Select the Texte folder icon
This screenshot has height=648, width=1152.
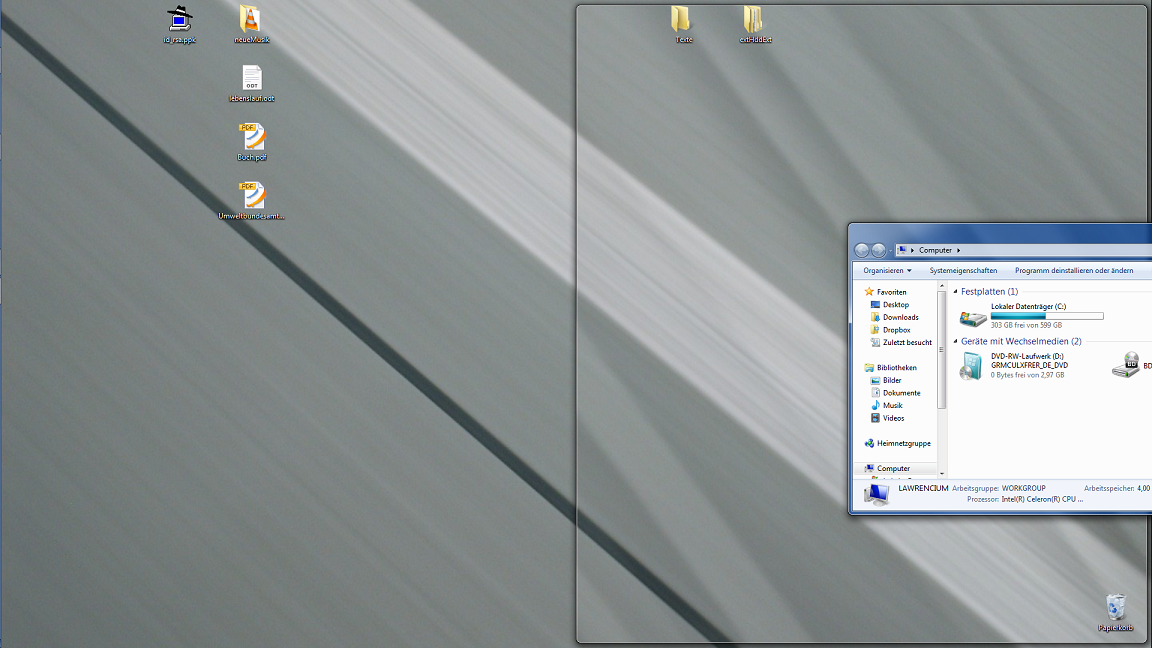(682, 20)
